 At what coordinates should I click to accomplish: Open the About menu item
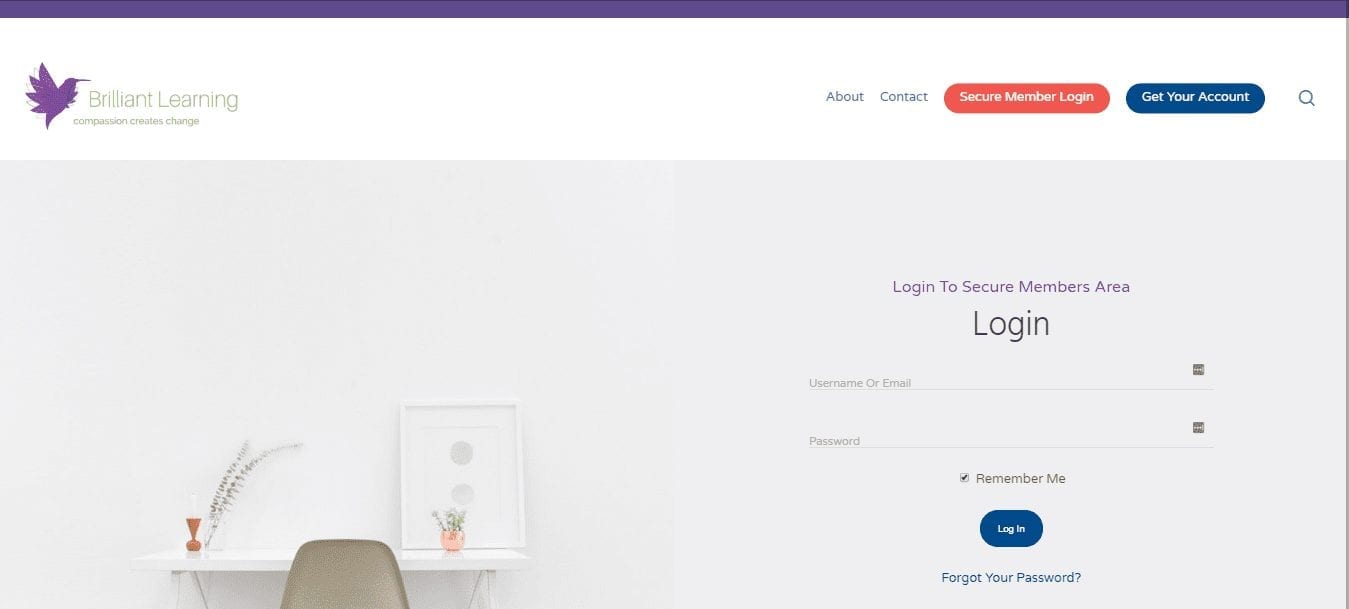(x=844, y=97)
